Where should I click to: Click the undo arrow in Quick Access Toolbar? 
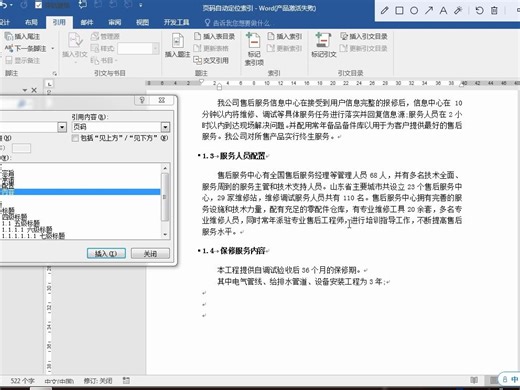[3, 5]
